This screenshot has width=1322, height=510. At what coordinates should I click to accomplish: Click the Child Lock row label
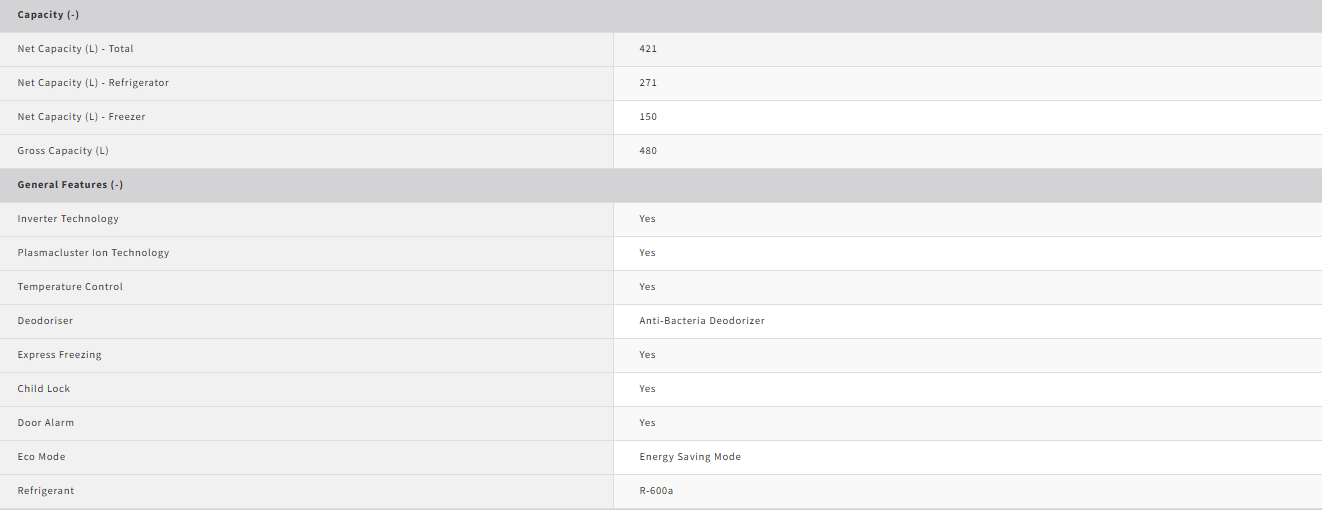click(44, 389)
